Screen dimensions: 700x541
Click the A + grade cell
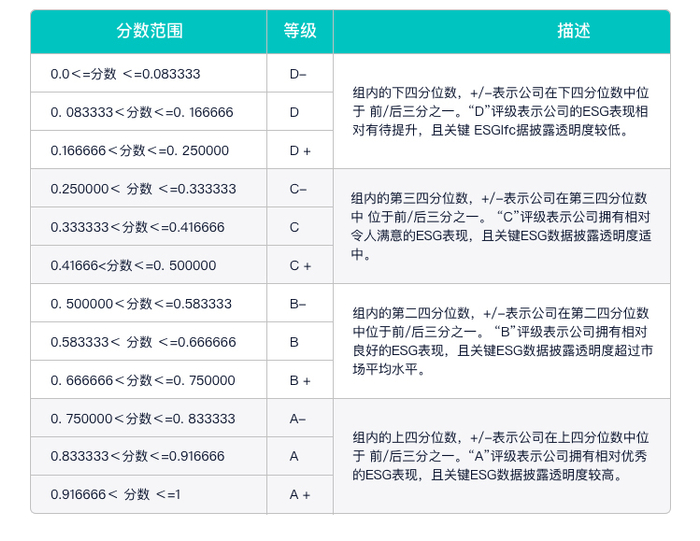[x=300, y=495]
